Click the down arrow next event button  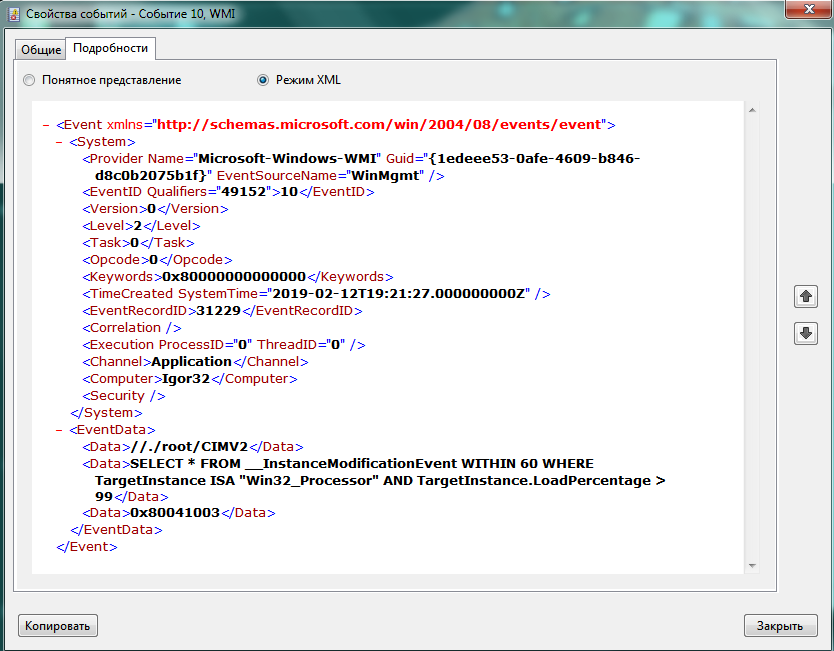coord(805,333)
